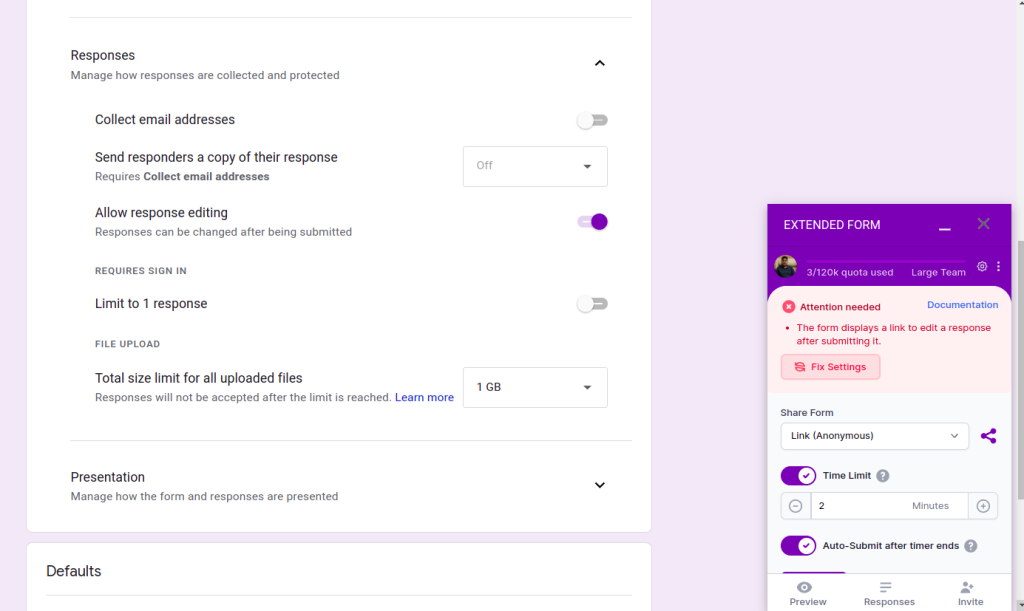Open the settings gear in Extended Form header
Image resolution: width=1024 pixels, height=611 pixels.
point(981,267)
